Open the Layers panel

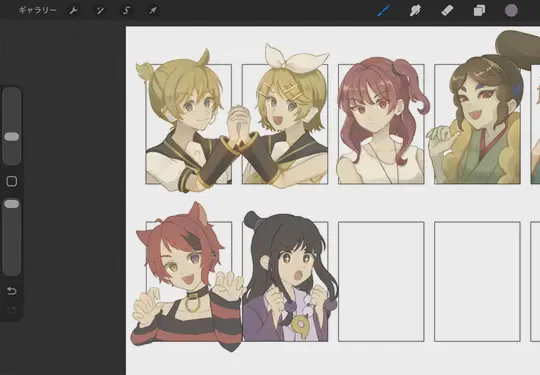[479, 11]
